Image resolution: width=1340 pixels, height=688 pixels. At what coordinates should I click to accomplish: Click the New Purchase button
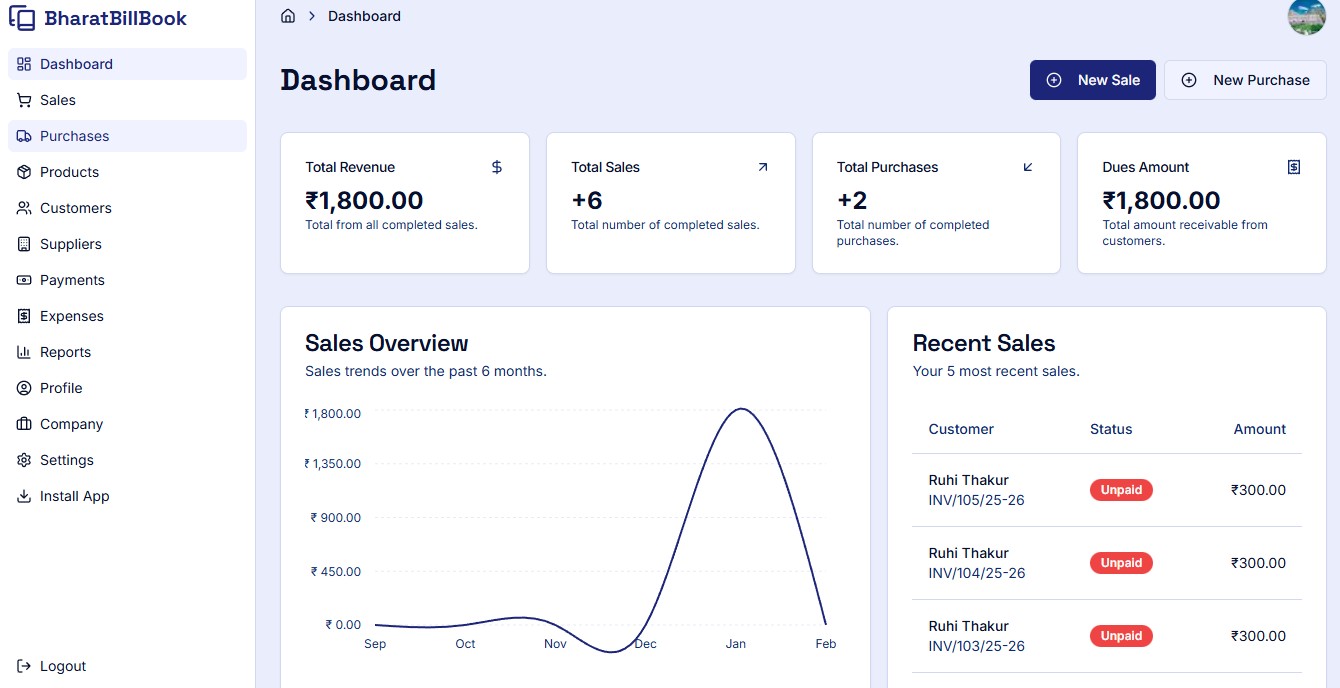point(1245,79)
